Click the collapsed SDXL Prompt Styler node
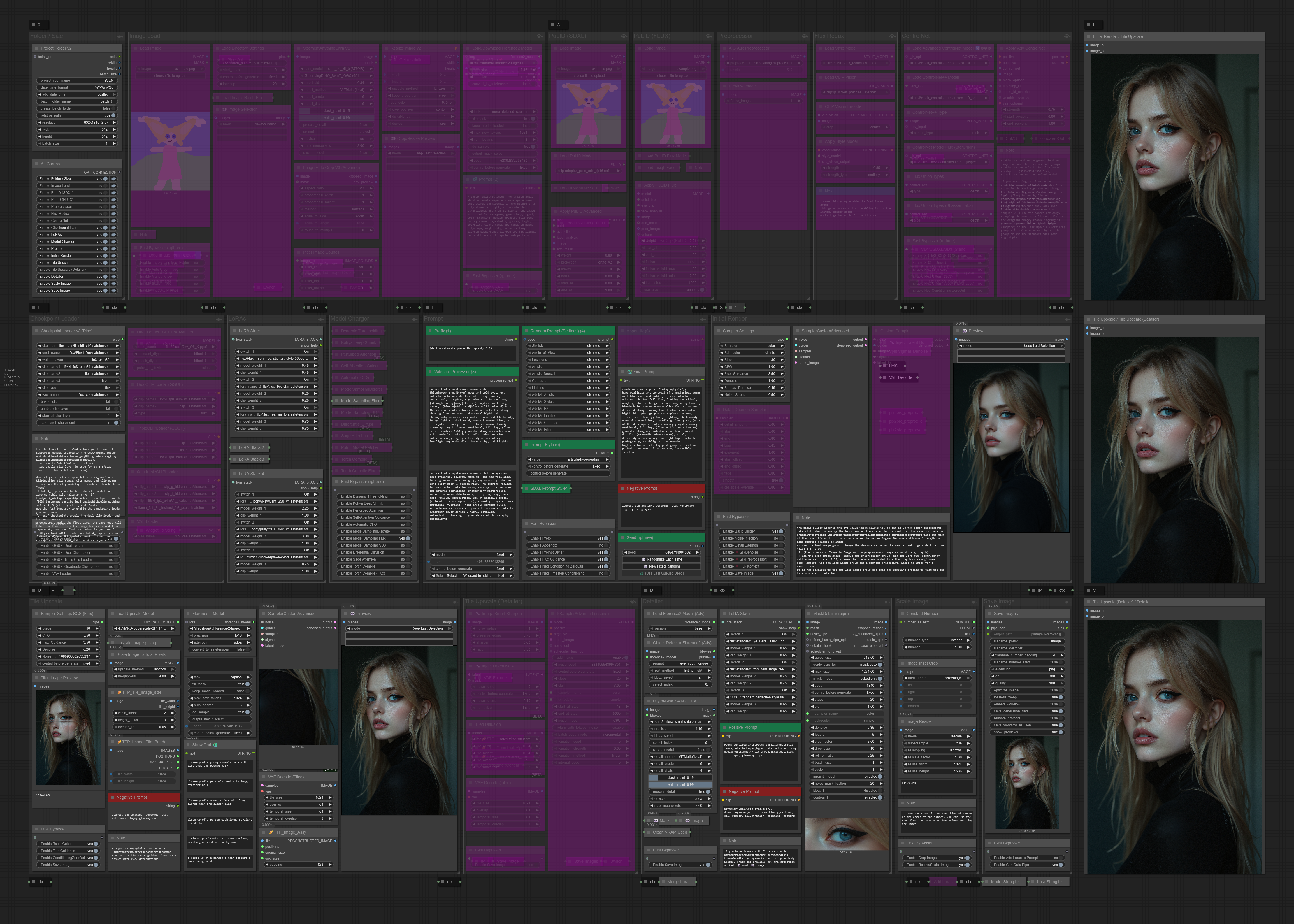 coord(547,488)
